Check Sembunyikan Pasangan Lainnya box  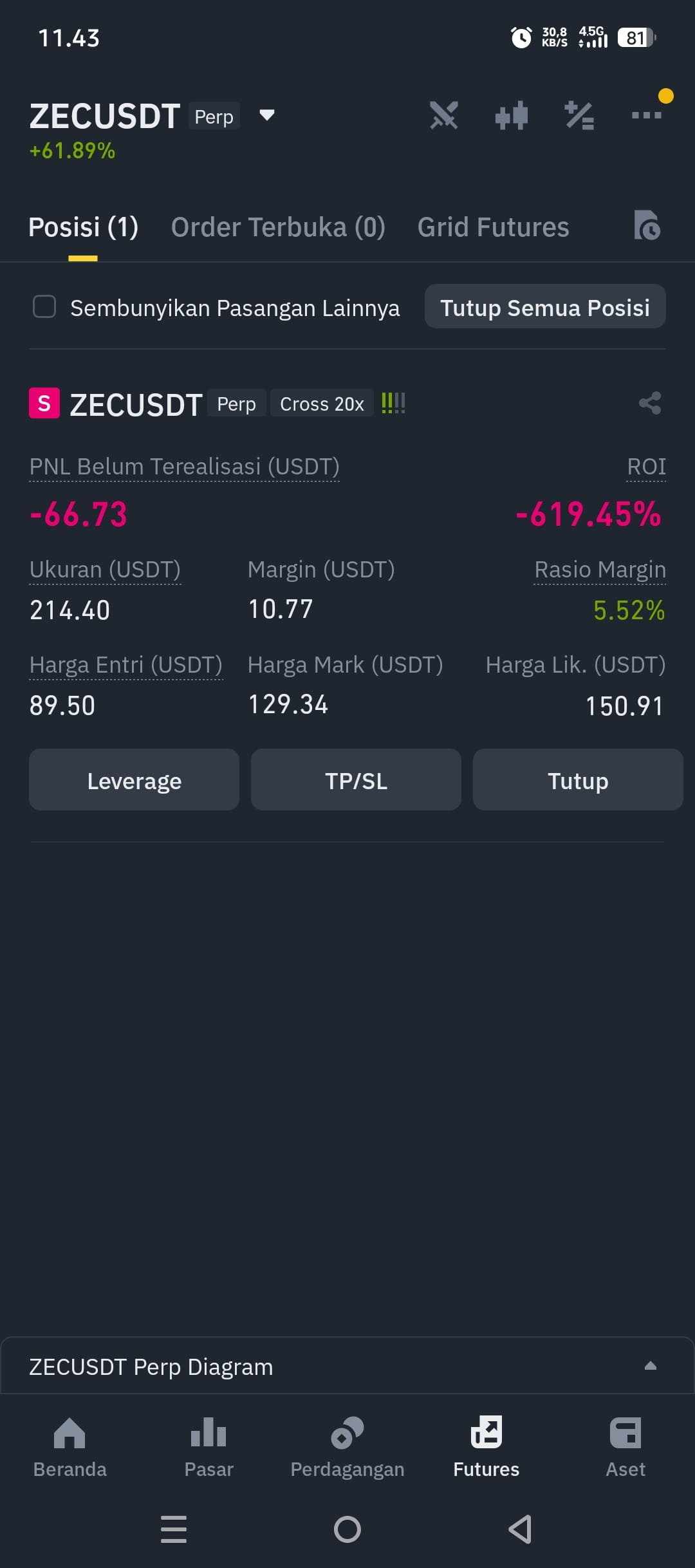pos(44,307)
